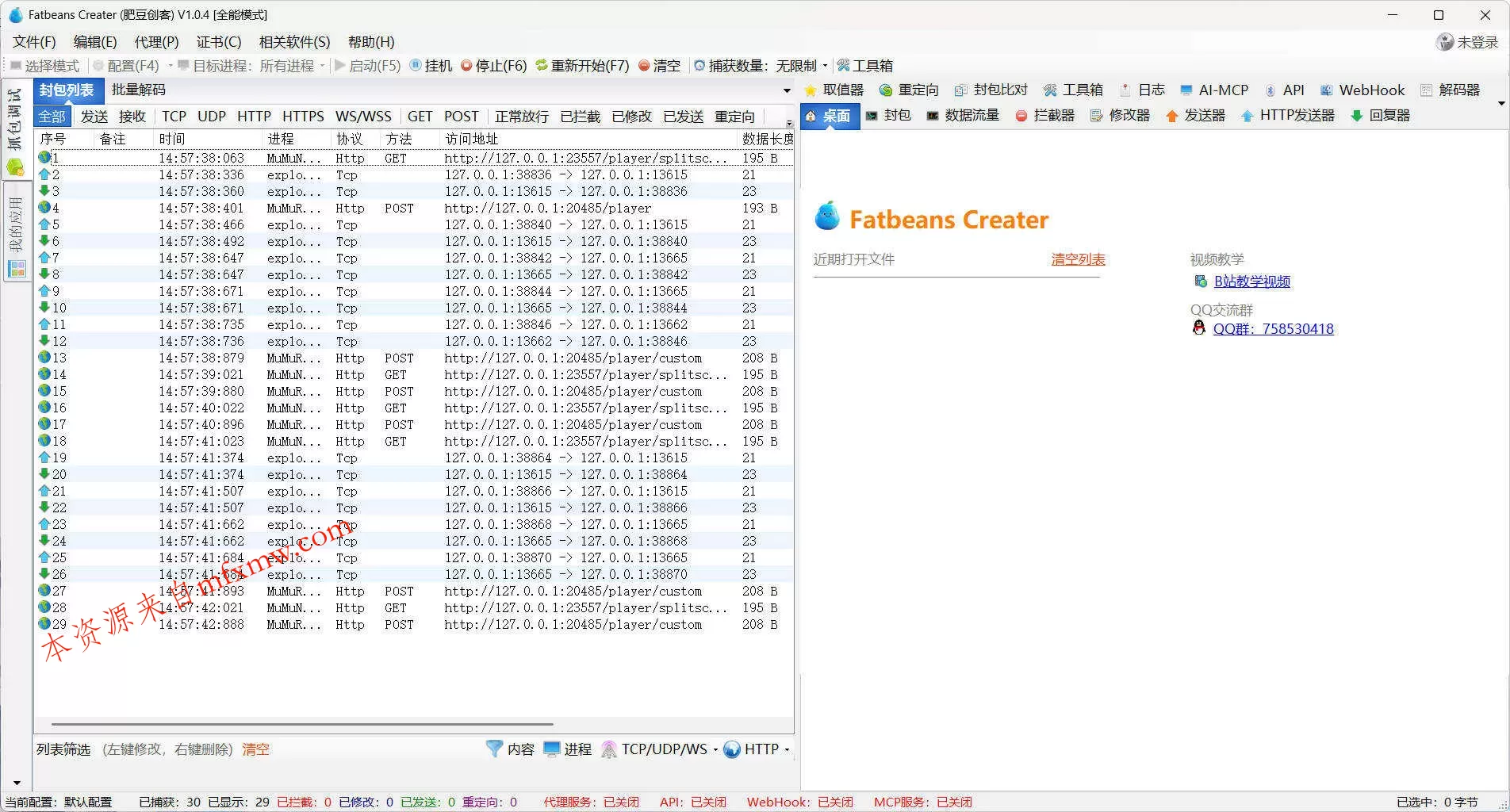
Task: Click the 启动(F5) start button
Action: [x=367, y=66]
